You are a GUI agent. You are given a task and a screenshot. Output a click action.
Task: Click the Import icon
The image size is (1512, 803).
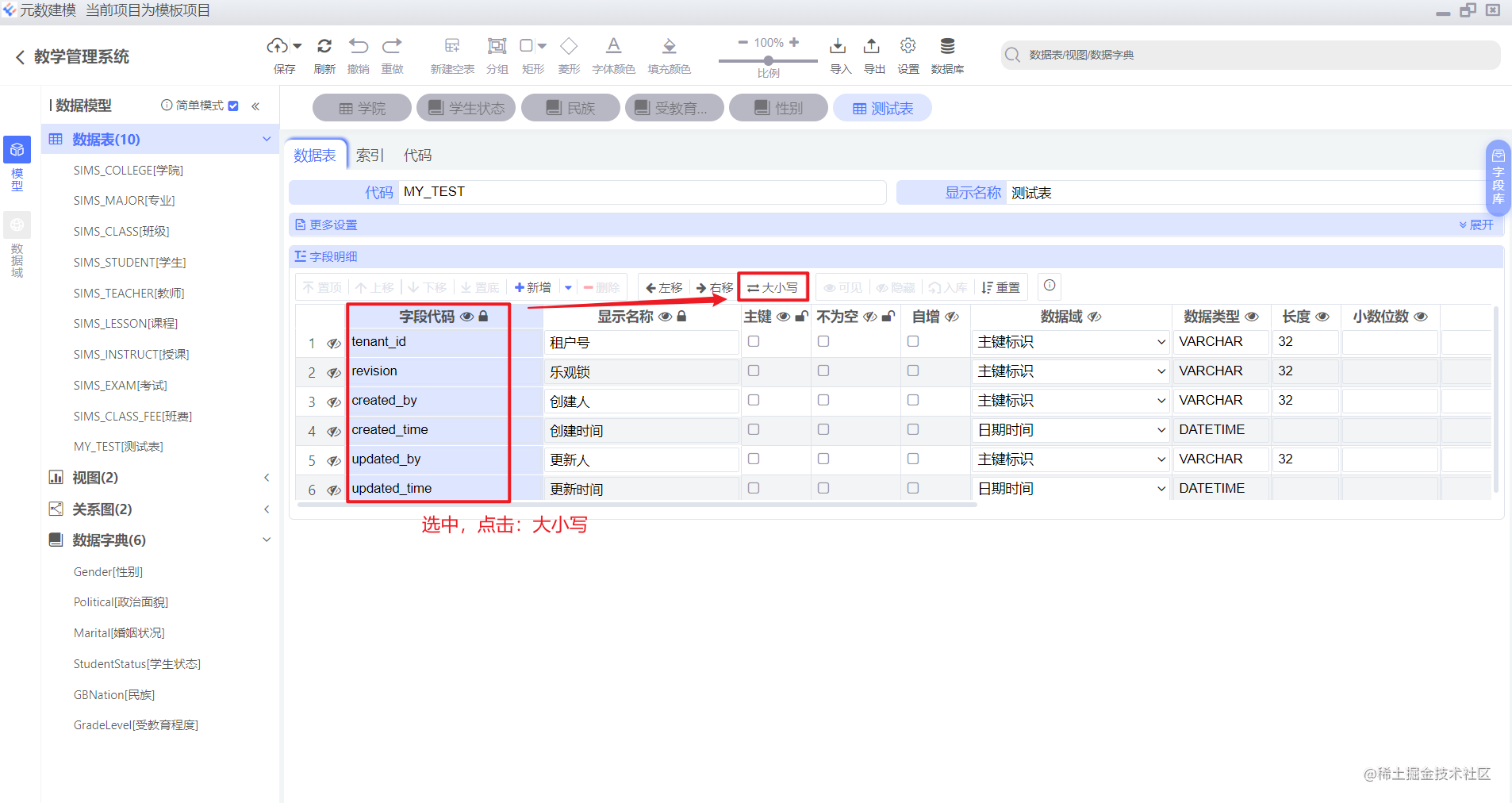coord(838,46)
